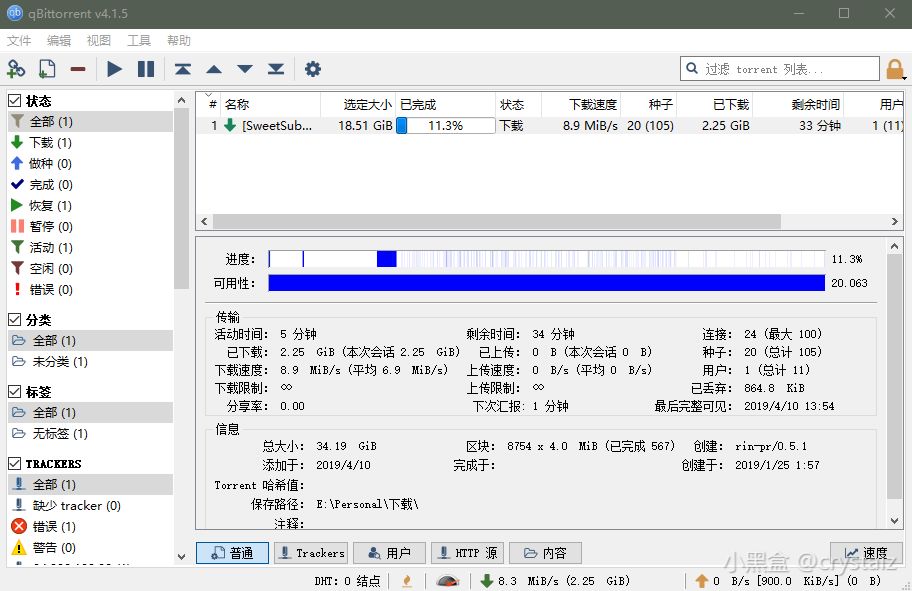Toggle the 分类 section checkbox
This screenshot has width=912, height=591.
click(x=14, y=319)
